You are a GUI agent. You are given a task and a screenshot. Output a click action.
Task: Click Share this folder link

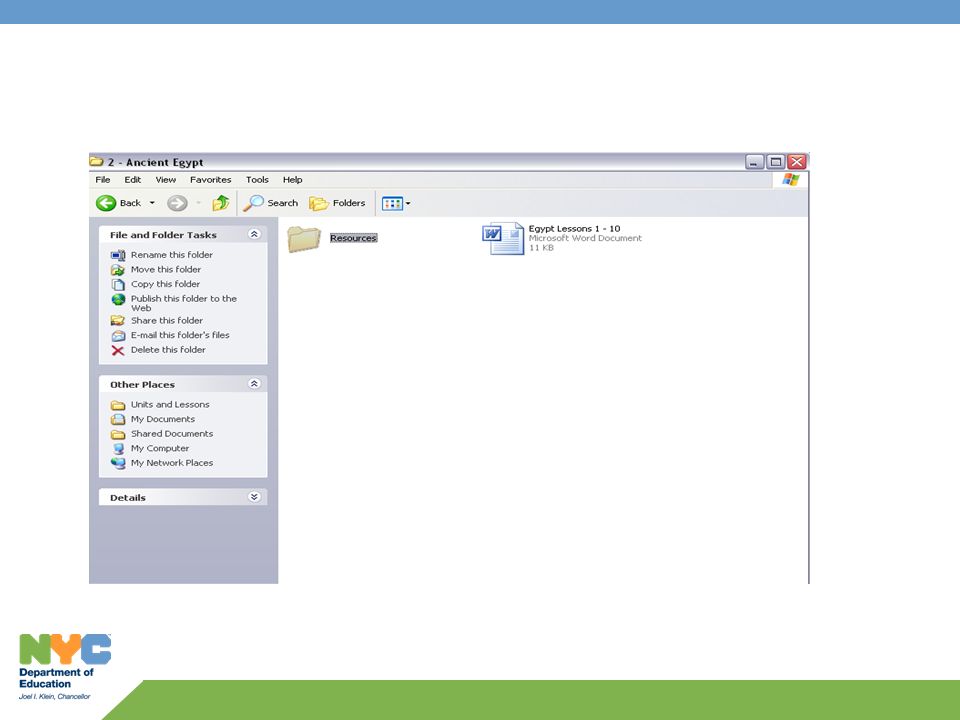(167, 320)
